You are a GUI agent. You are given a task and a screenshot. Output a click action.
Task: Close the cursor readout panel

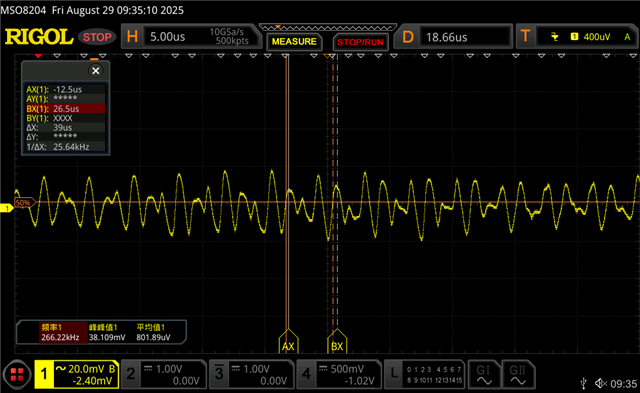[x=96, y=71]
